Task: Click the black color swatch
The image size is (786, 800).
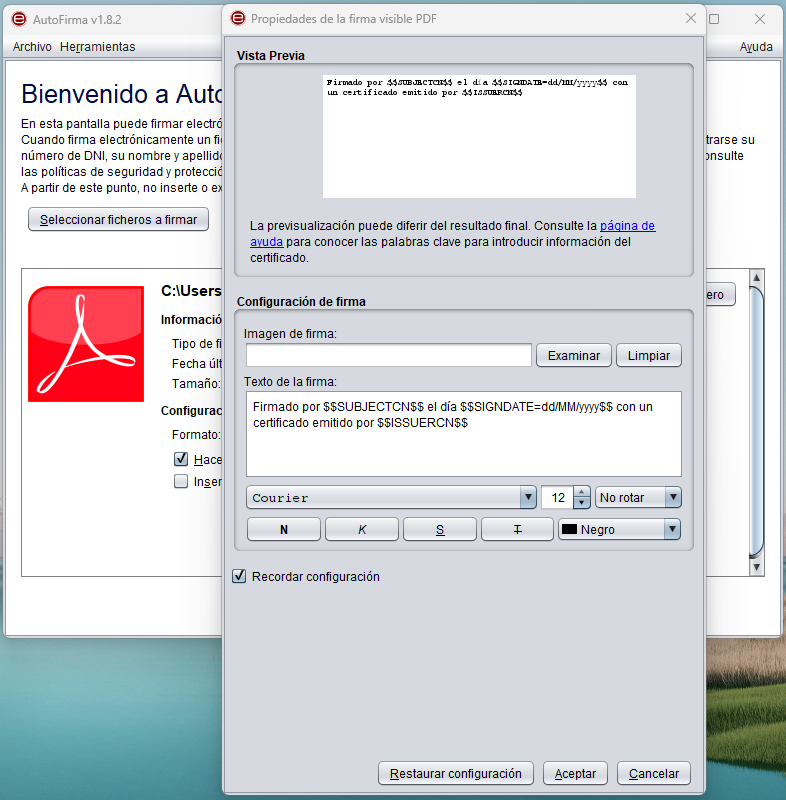Action: tap(569, 529)
